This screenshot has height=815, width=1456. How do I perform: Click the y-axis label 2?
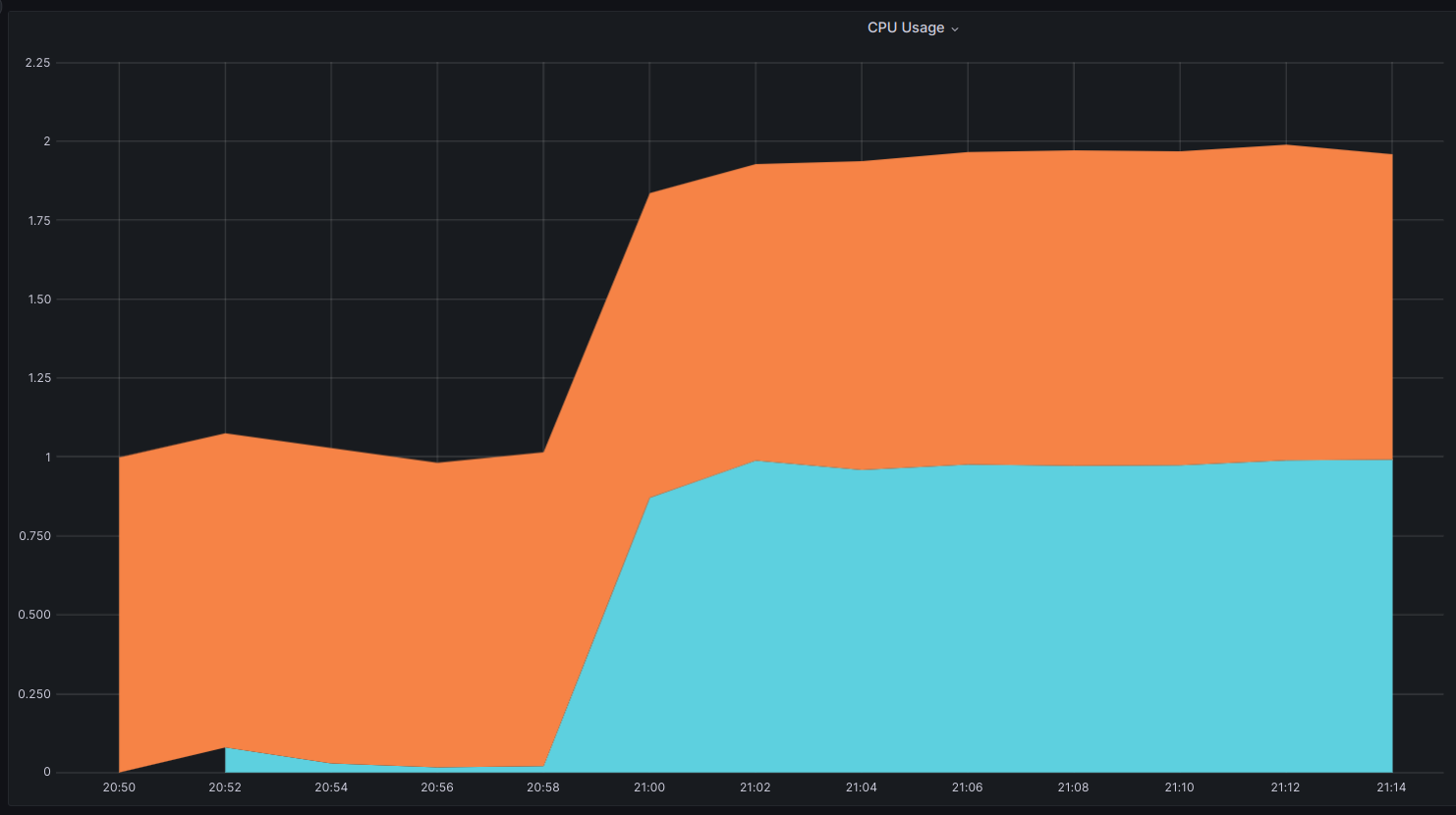46,141
